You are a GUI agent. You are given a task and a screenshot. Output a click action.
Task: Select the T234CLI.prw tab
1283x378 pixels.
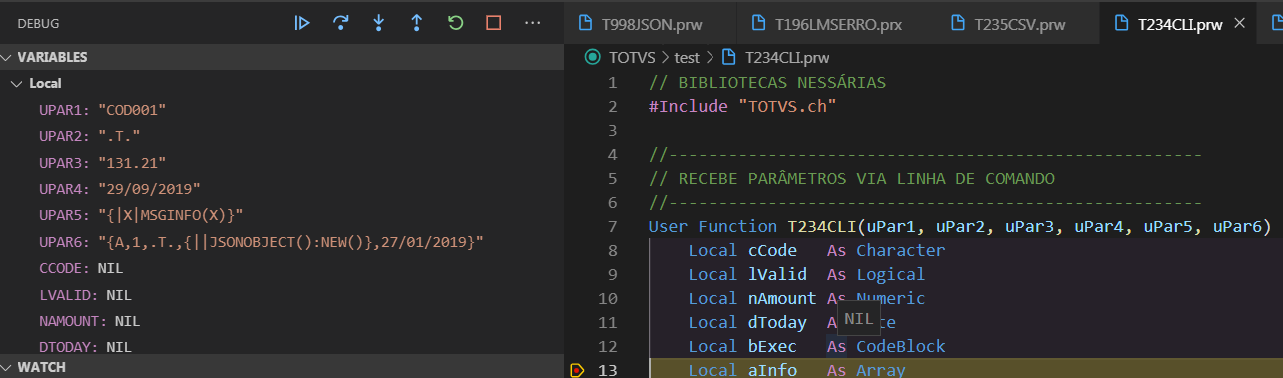coord(1179,23)
